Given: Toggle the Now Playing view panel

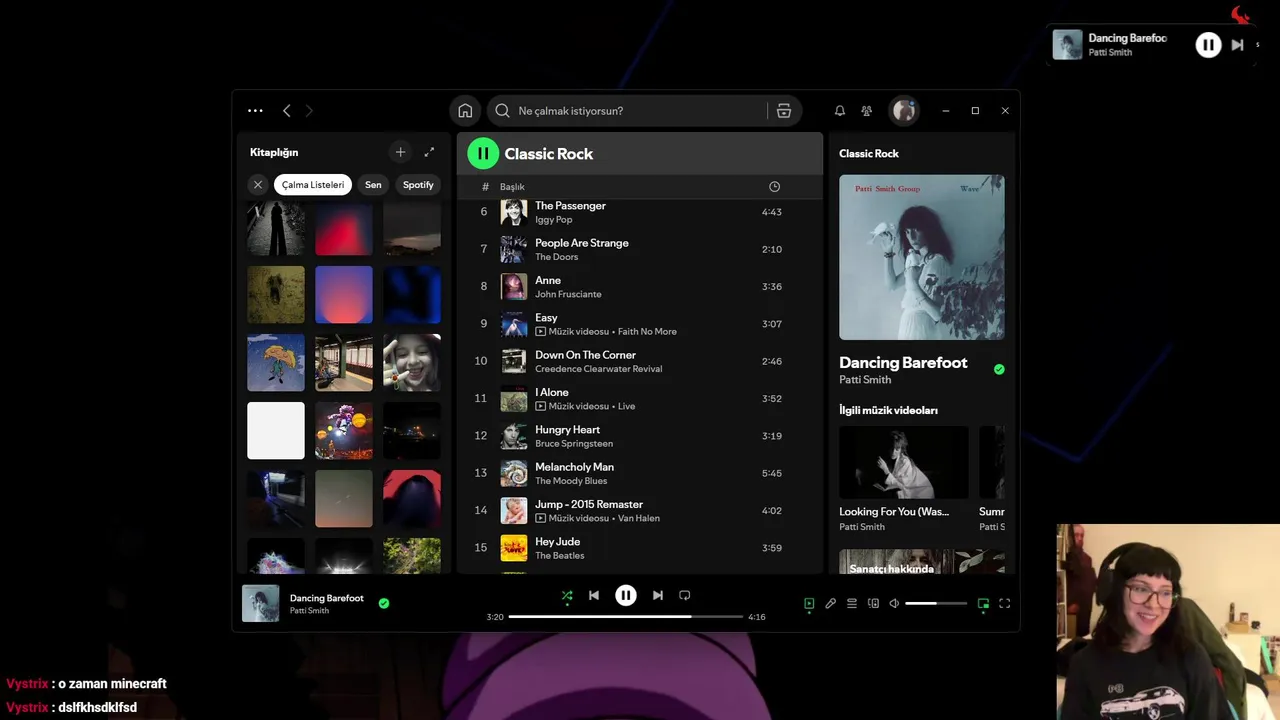Looking at the screenshot, I should (x=809, y=604).
